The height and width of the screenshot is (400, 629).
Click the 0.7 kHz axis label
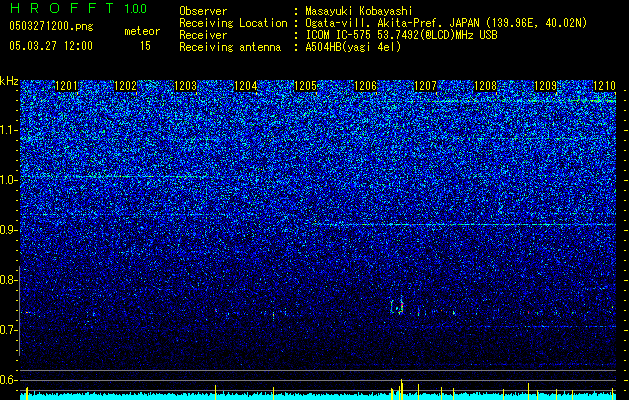coord(9,330)
